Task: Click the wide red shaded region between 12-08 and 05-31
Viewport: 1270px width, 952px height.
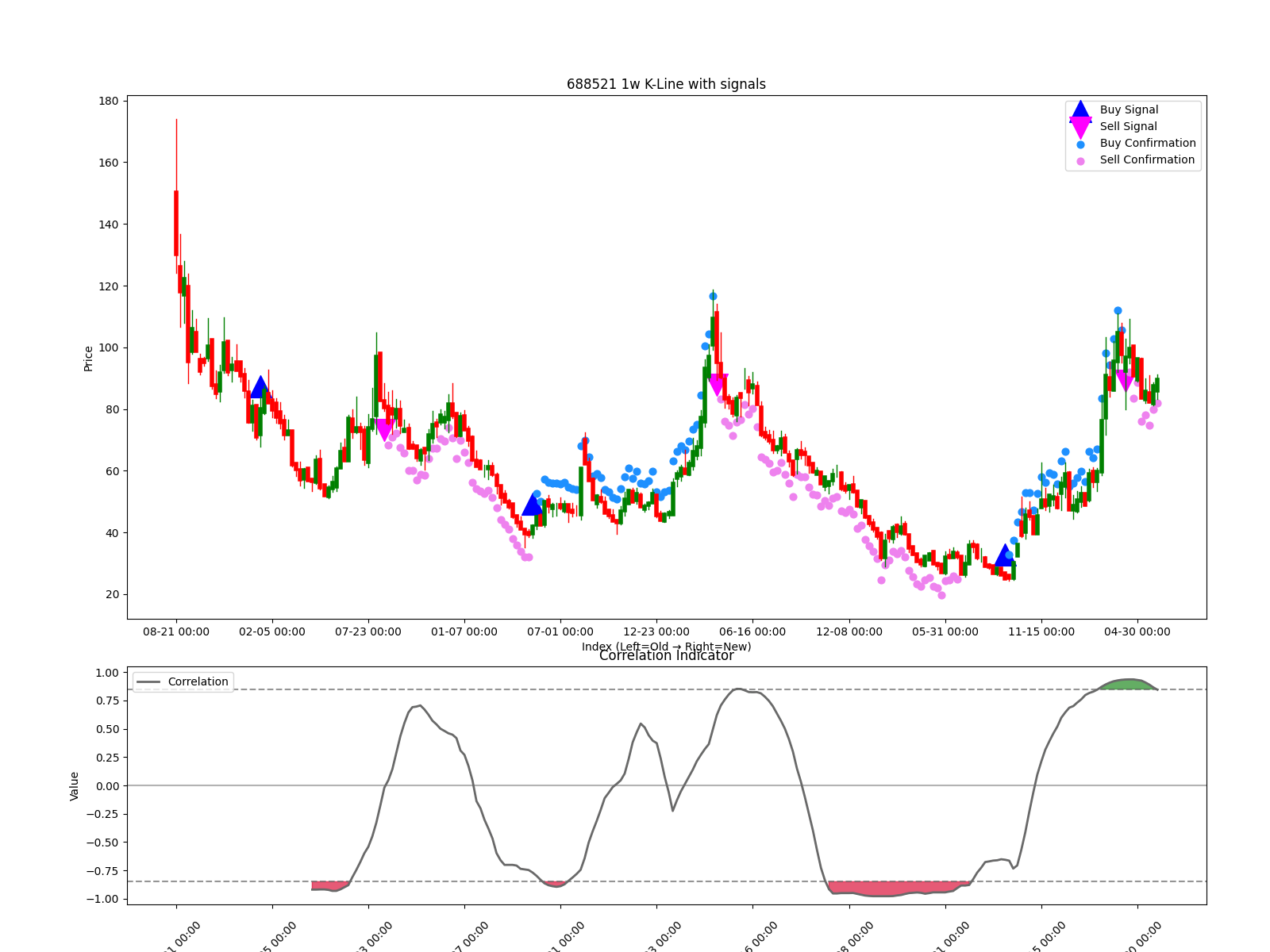Action: [897, 888]
